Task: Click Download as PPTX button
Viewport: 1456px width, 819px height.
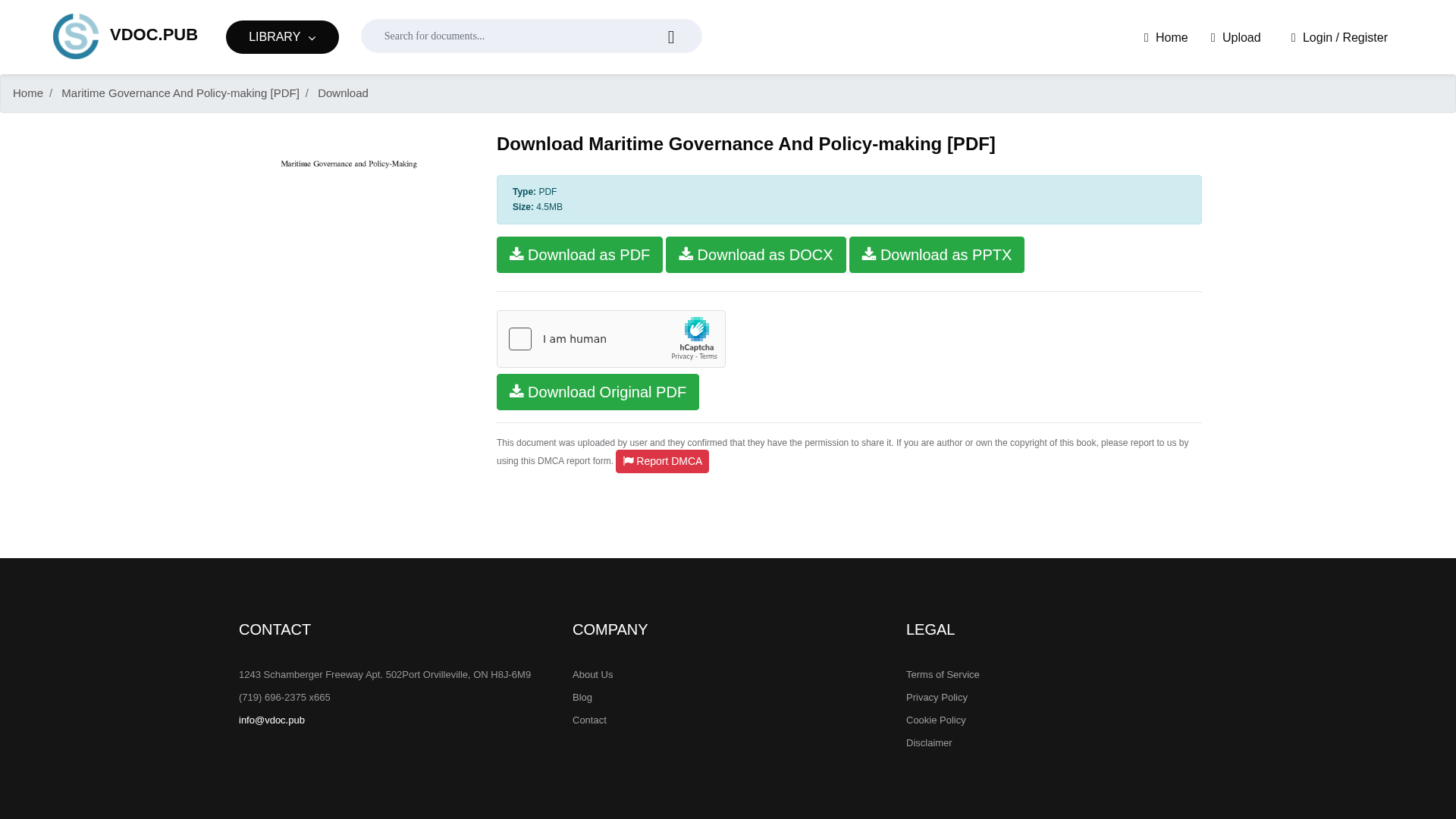Action: (x=937, y=255)
